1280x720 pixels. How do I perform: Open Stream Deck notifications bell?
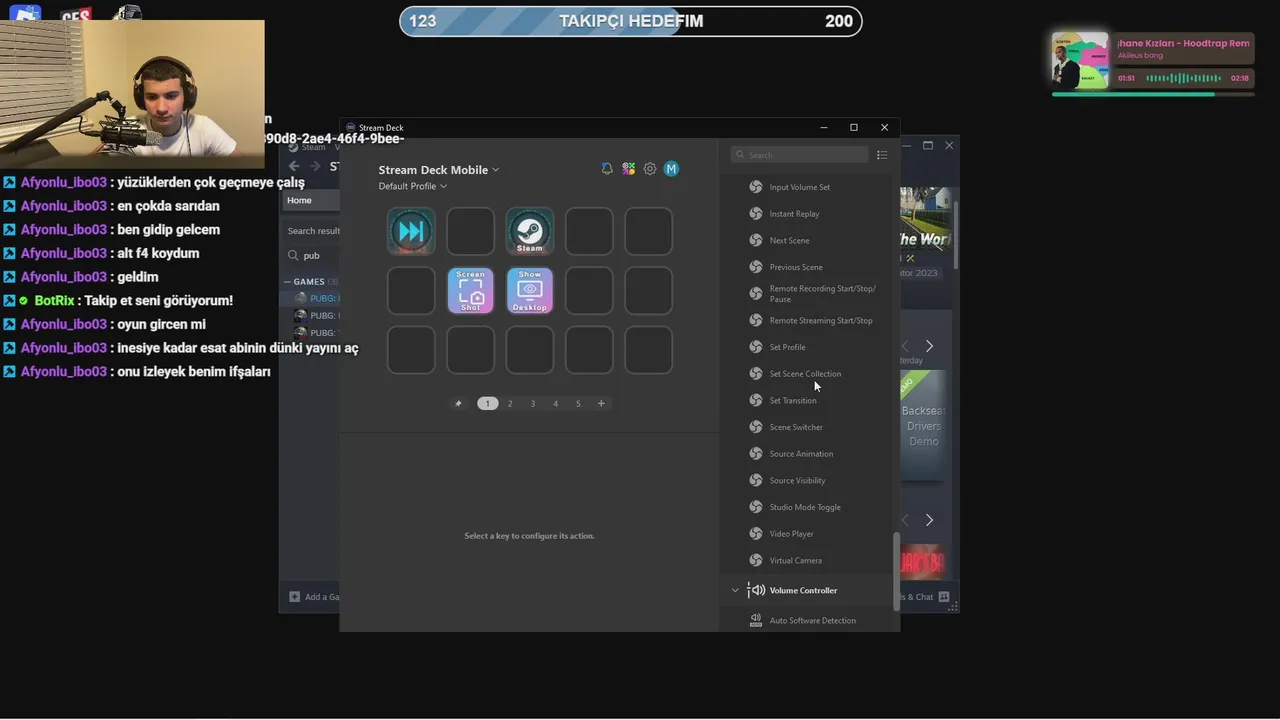pyautogui.click(x=607, y=169)
